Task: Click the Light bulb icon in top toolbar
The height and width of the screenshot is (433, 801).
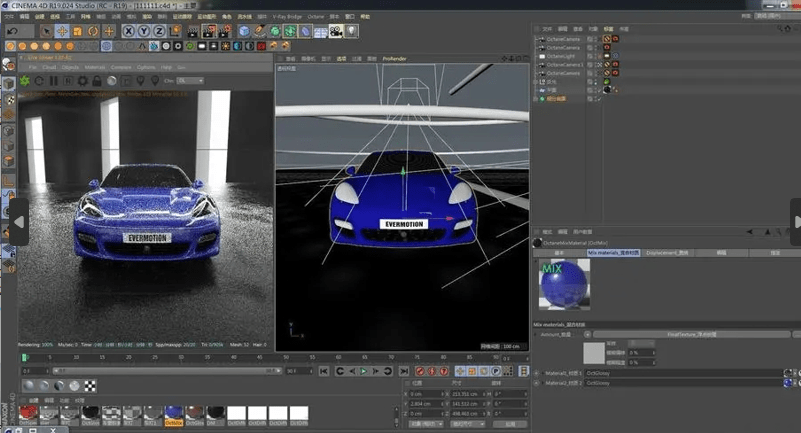Action: 351,32
